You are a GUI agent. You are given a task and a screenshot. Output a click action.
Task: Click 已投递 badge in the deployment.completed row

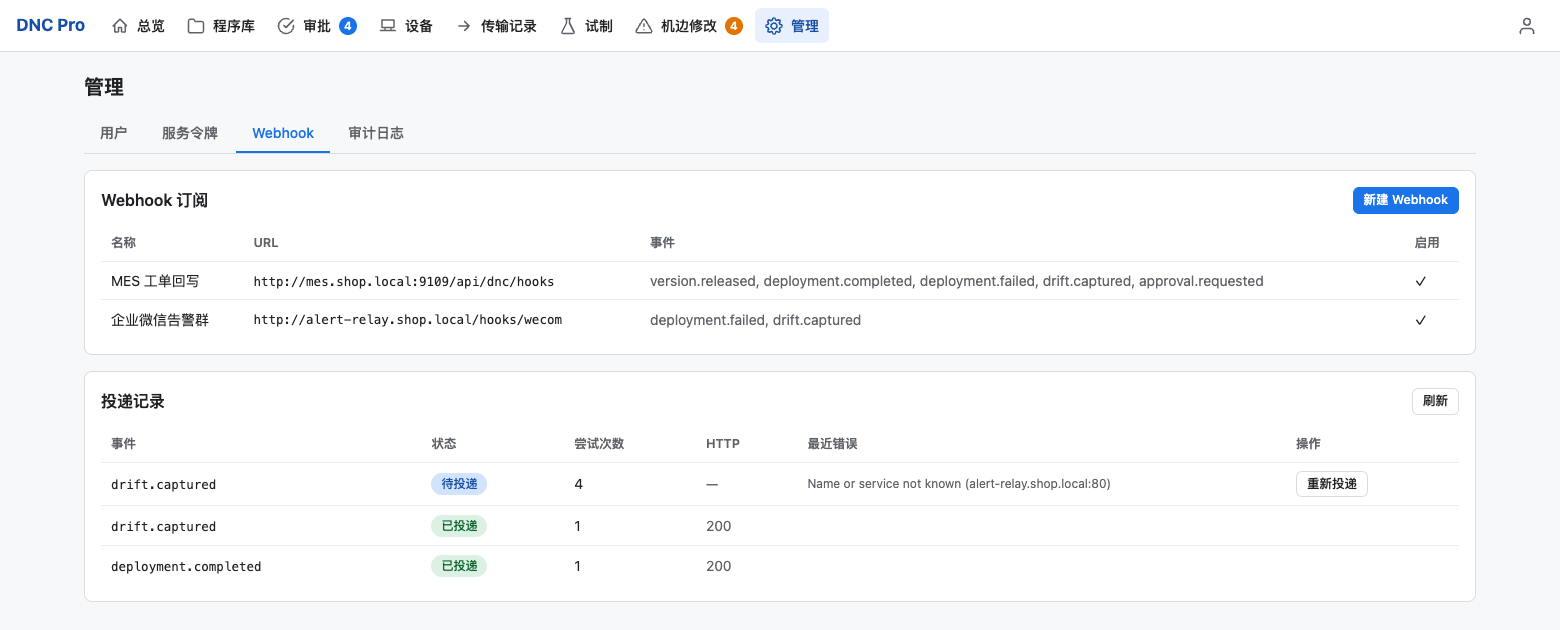(459, 566)
